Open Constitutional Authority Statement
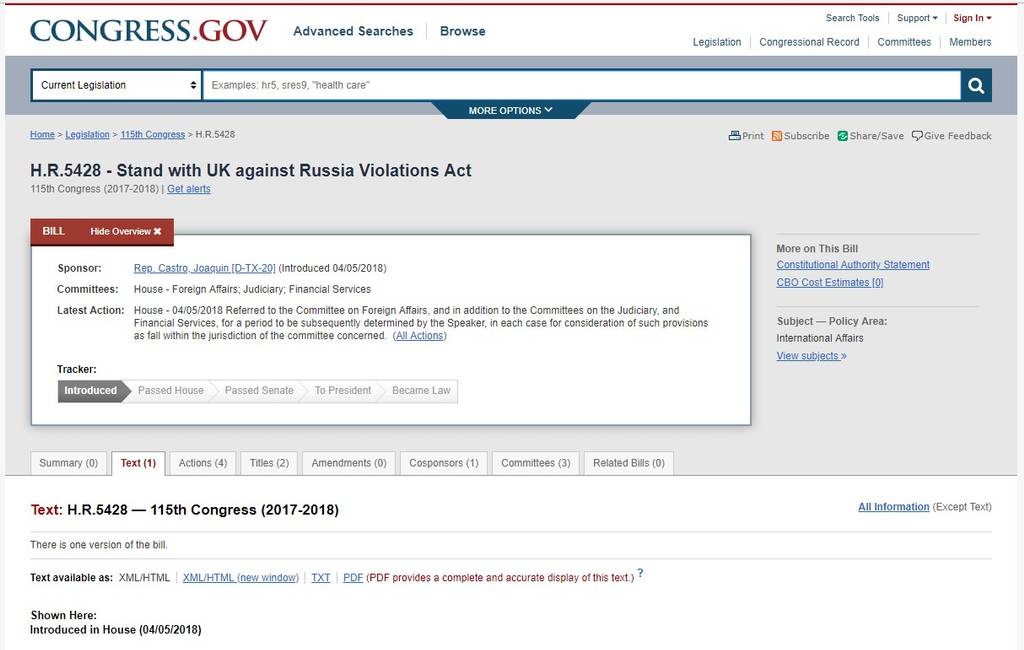The width and height of the screenshot is (1024, 650). 853,265
